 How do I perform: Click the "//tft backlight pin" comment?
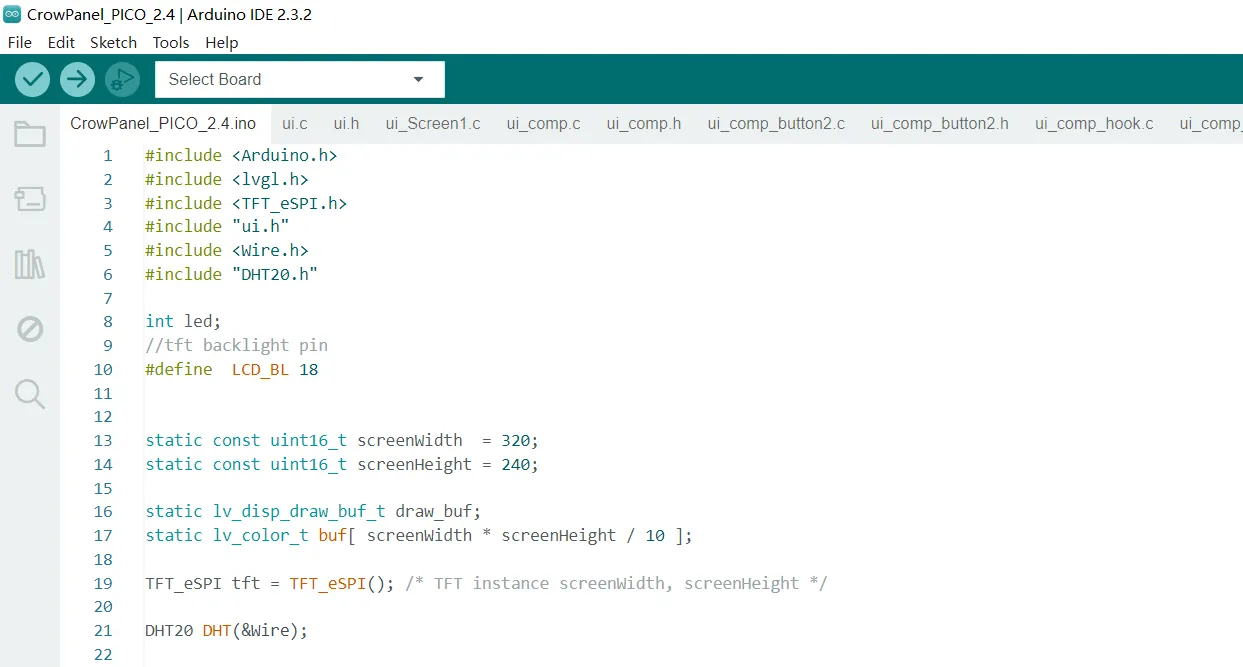click(x=236, y=346)
